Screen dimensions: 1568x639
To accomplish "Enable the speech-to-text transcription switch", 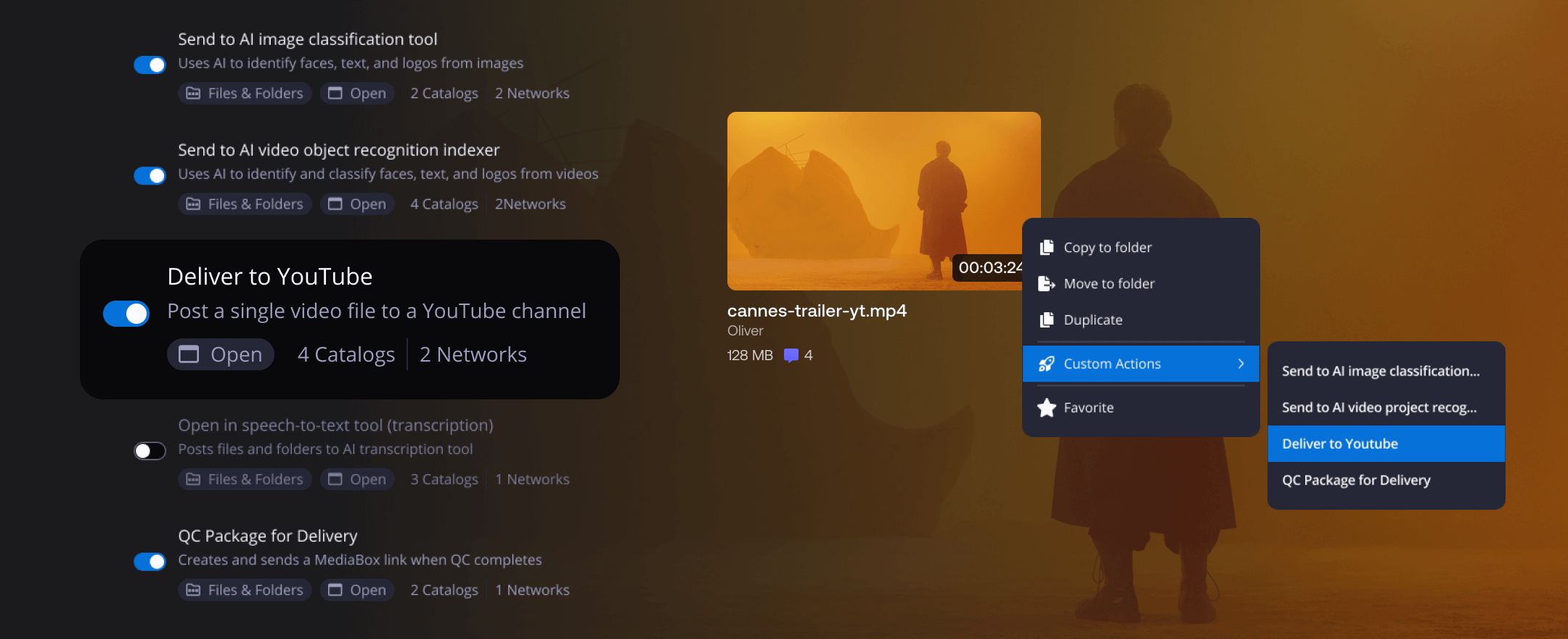I will 150,451.
